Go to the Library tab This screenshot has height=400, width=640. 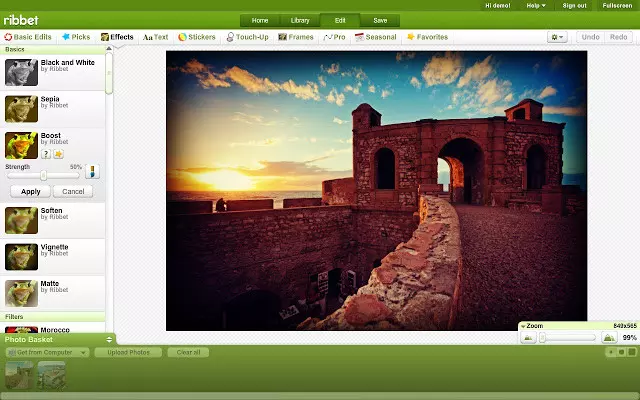300,20
